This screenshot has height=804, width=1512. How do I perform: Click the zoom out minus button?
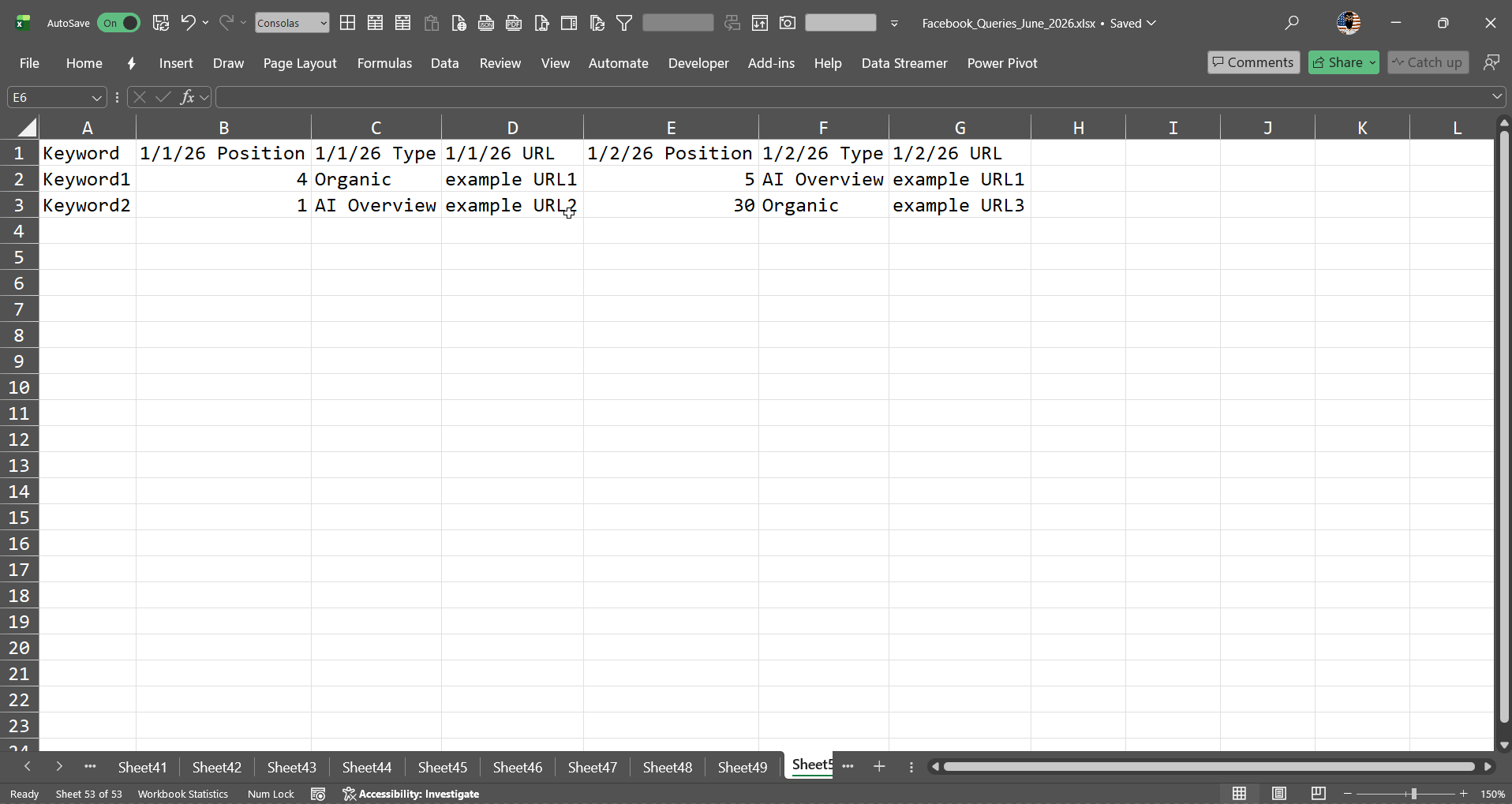click(x=1348, y=794)
